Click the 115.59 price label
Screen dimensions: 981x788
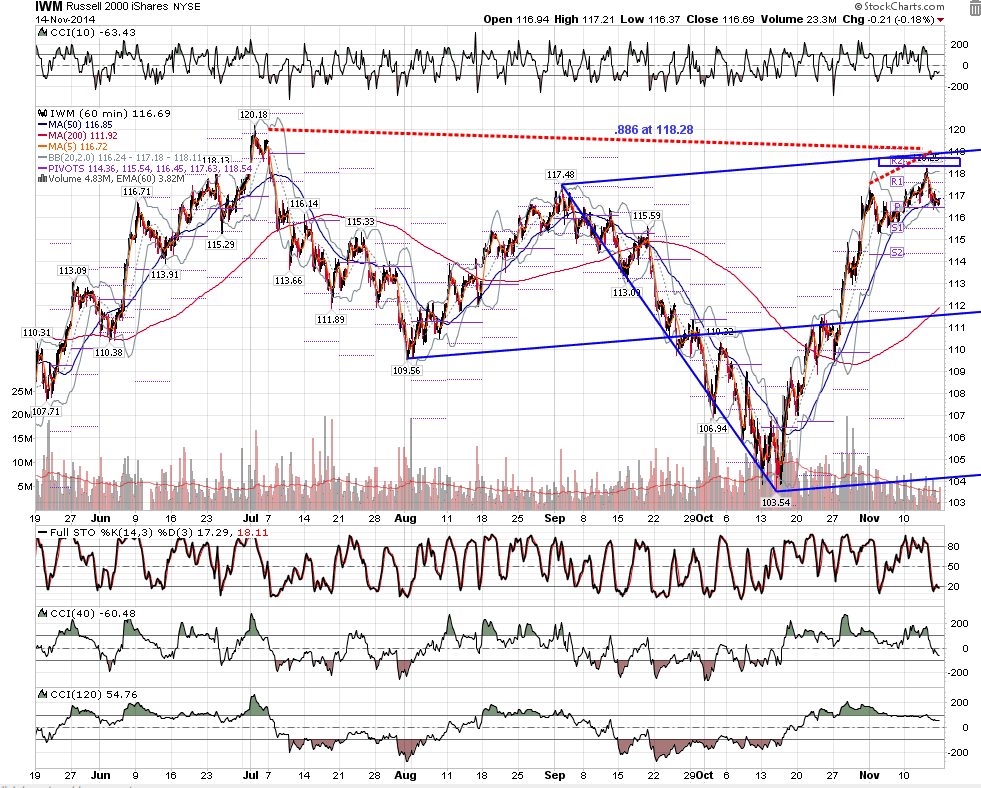pyautogui.click(x=647, y=216)
